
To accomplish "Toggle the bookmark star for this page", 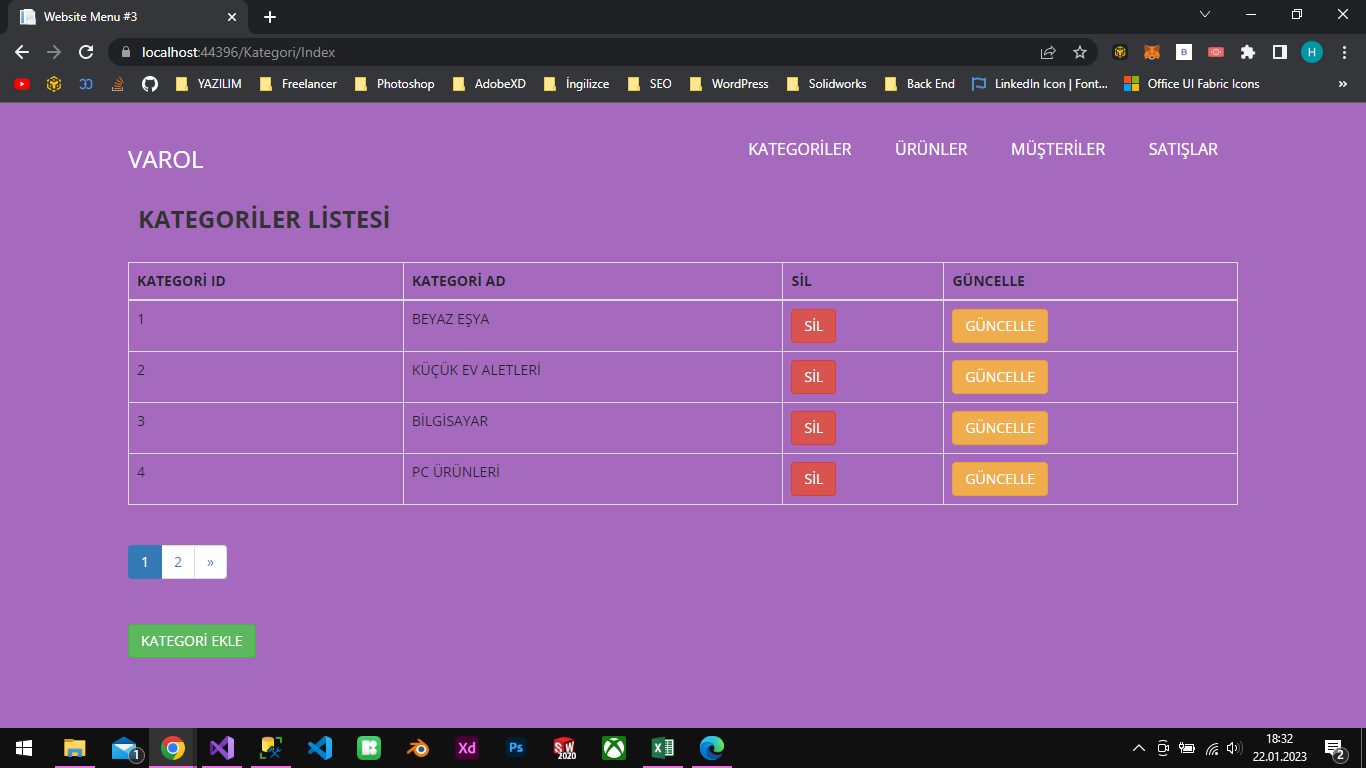I will (x=1080, y=52).
